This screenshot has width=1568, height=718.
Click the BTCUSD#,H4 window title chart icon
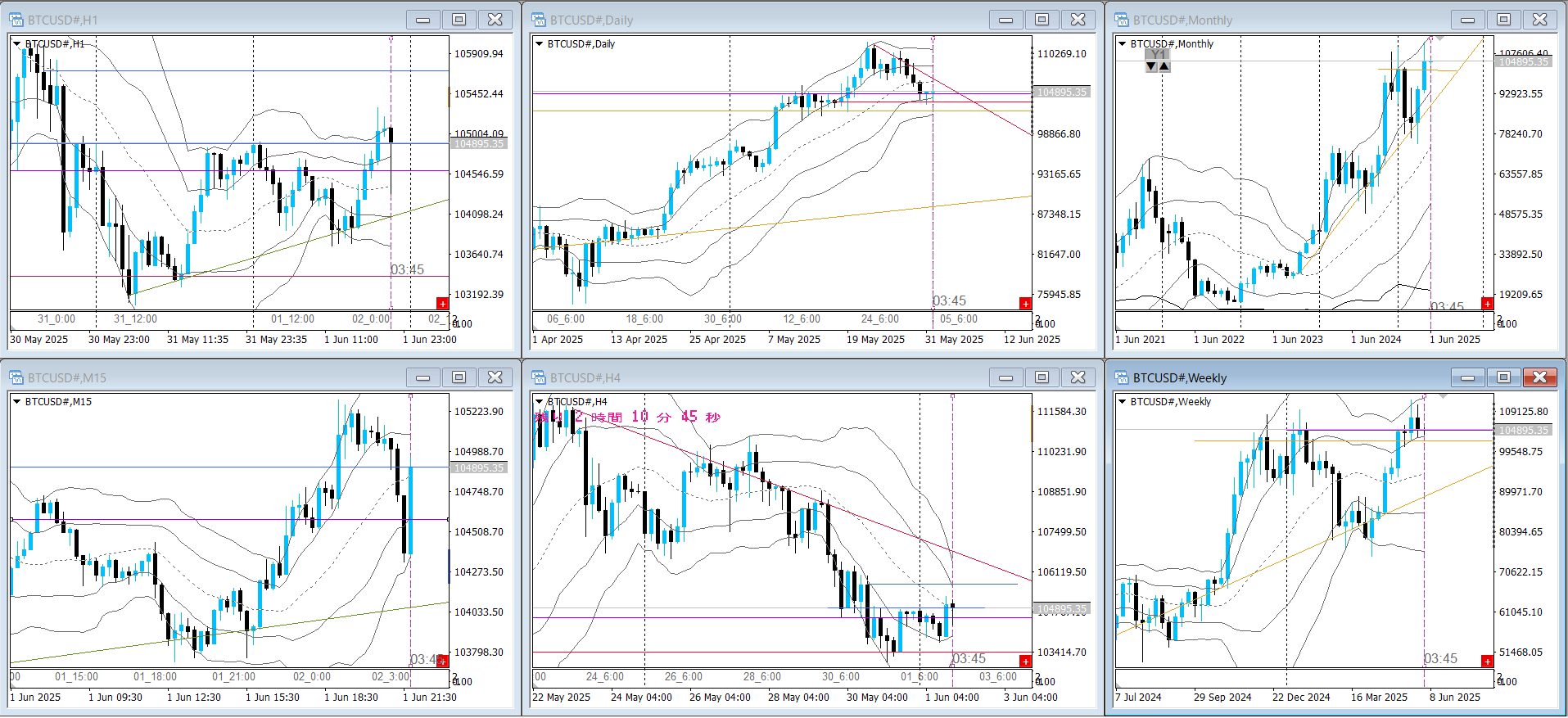[x=539, y=377]
